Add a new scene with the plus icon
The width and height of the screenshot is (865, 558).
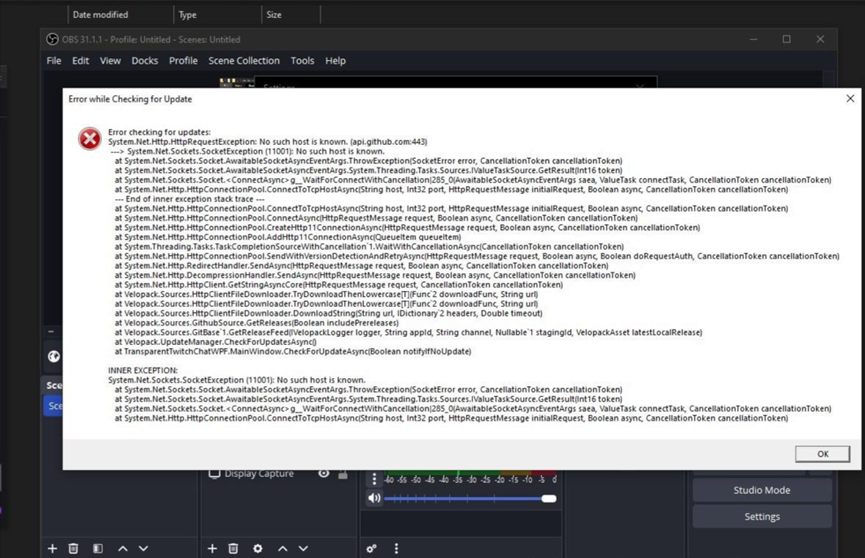point(52,549)
